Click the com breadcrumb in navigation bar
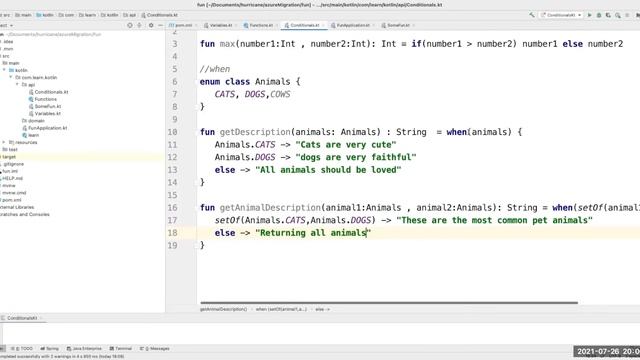 (x=66, y=15)
